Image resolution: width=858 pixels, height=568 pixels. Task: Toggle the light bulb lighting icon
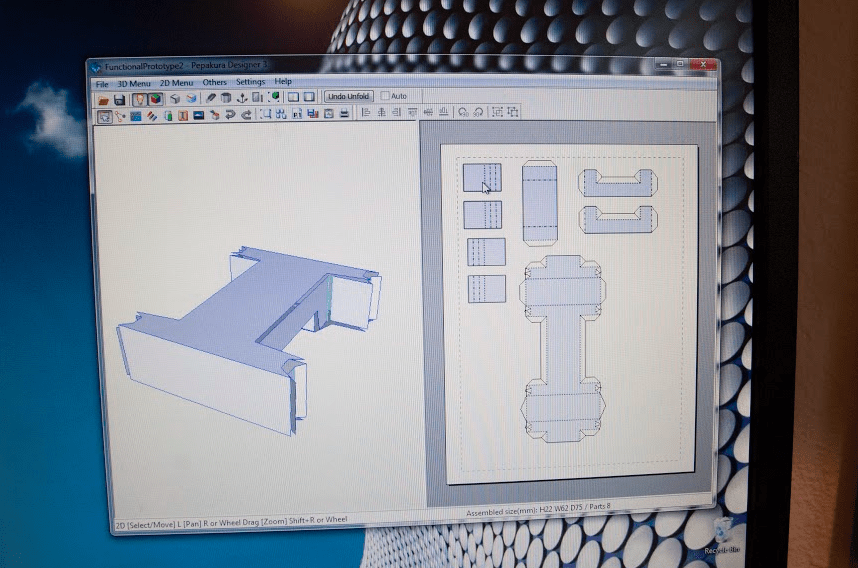click(140, 99)
